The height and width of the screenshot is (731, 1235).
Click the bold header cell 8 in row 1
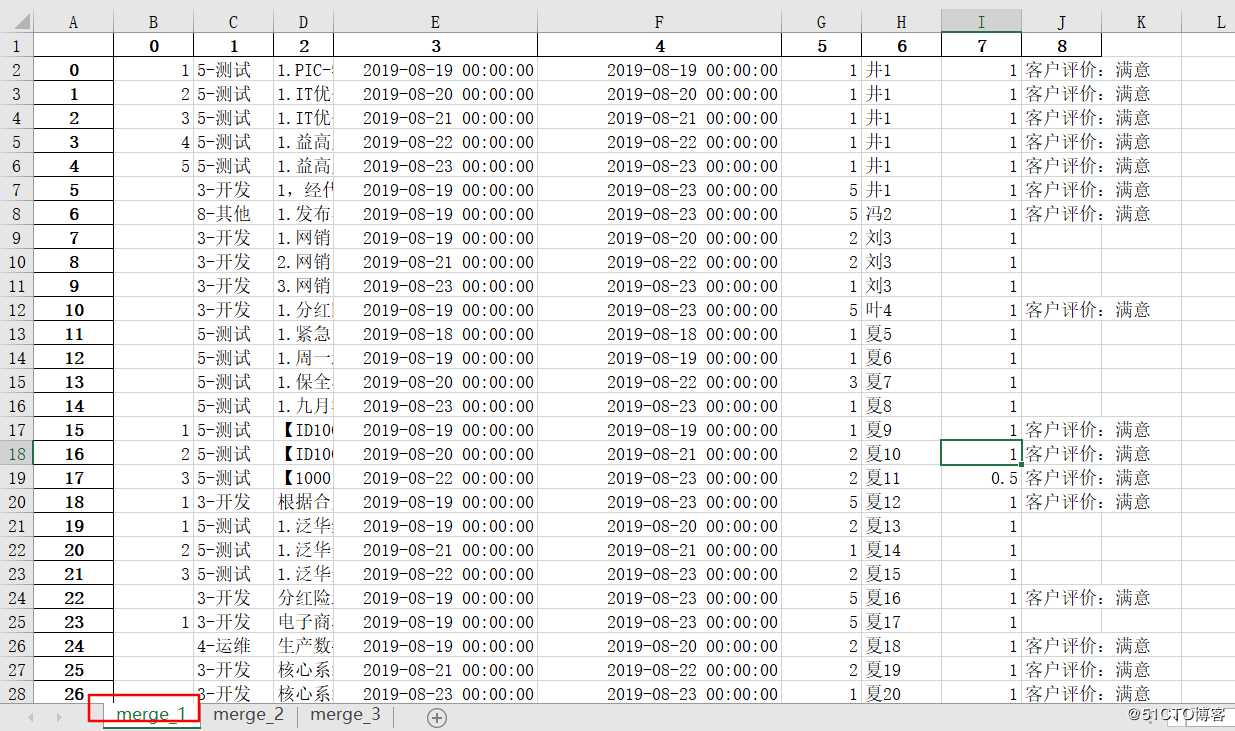click(1062, 46)
